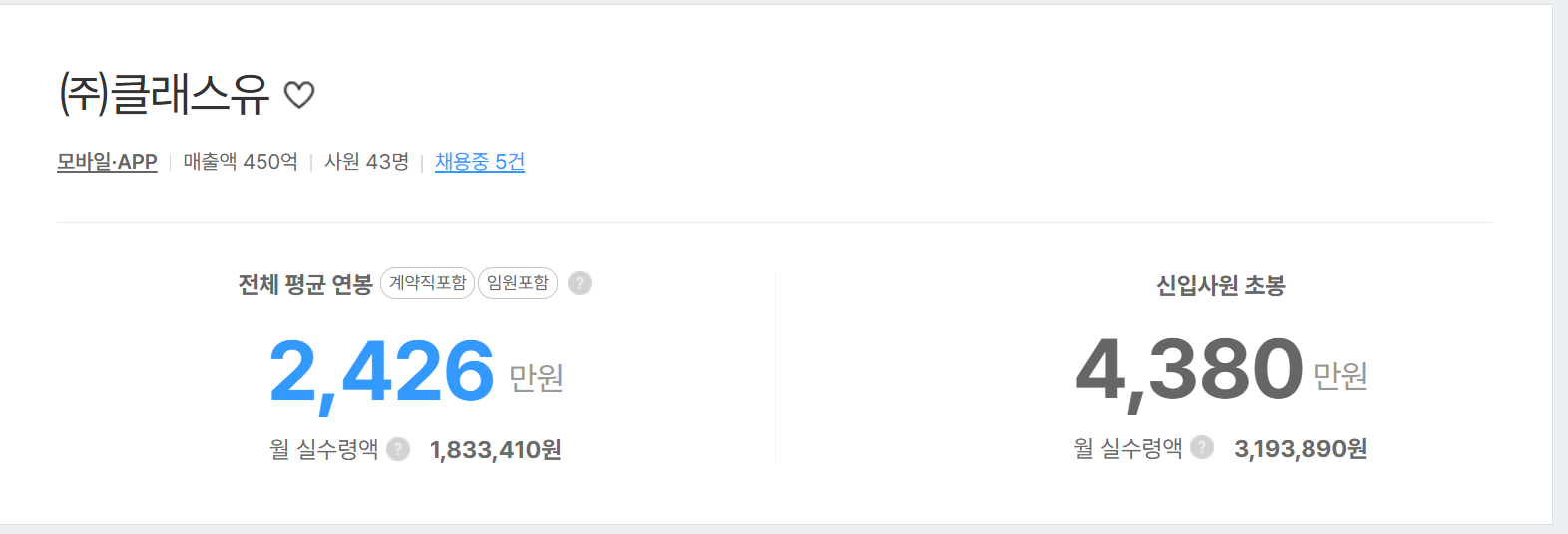
Task: Click 월 실수령액 label under 신입사원 초봉
Action: (1127, 449)
